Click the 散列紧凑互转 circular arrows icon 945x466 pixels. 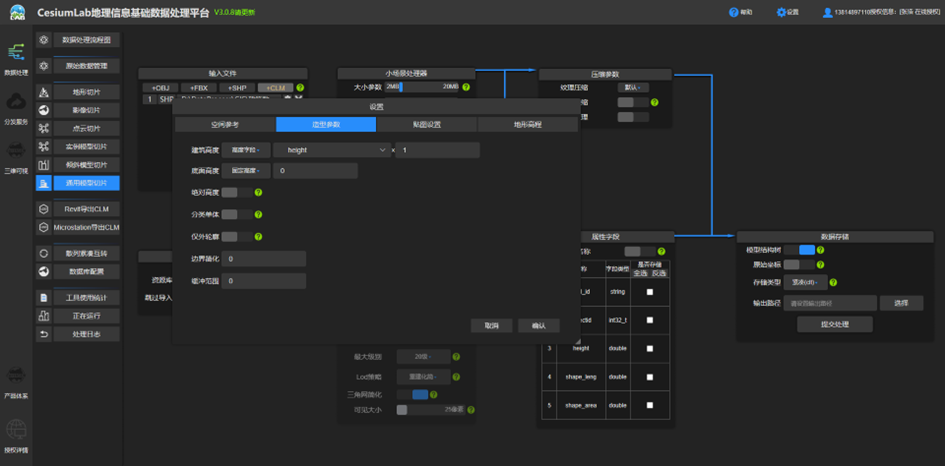43,253
